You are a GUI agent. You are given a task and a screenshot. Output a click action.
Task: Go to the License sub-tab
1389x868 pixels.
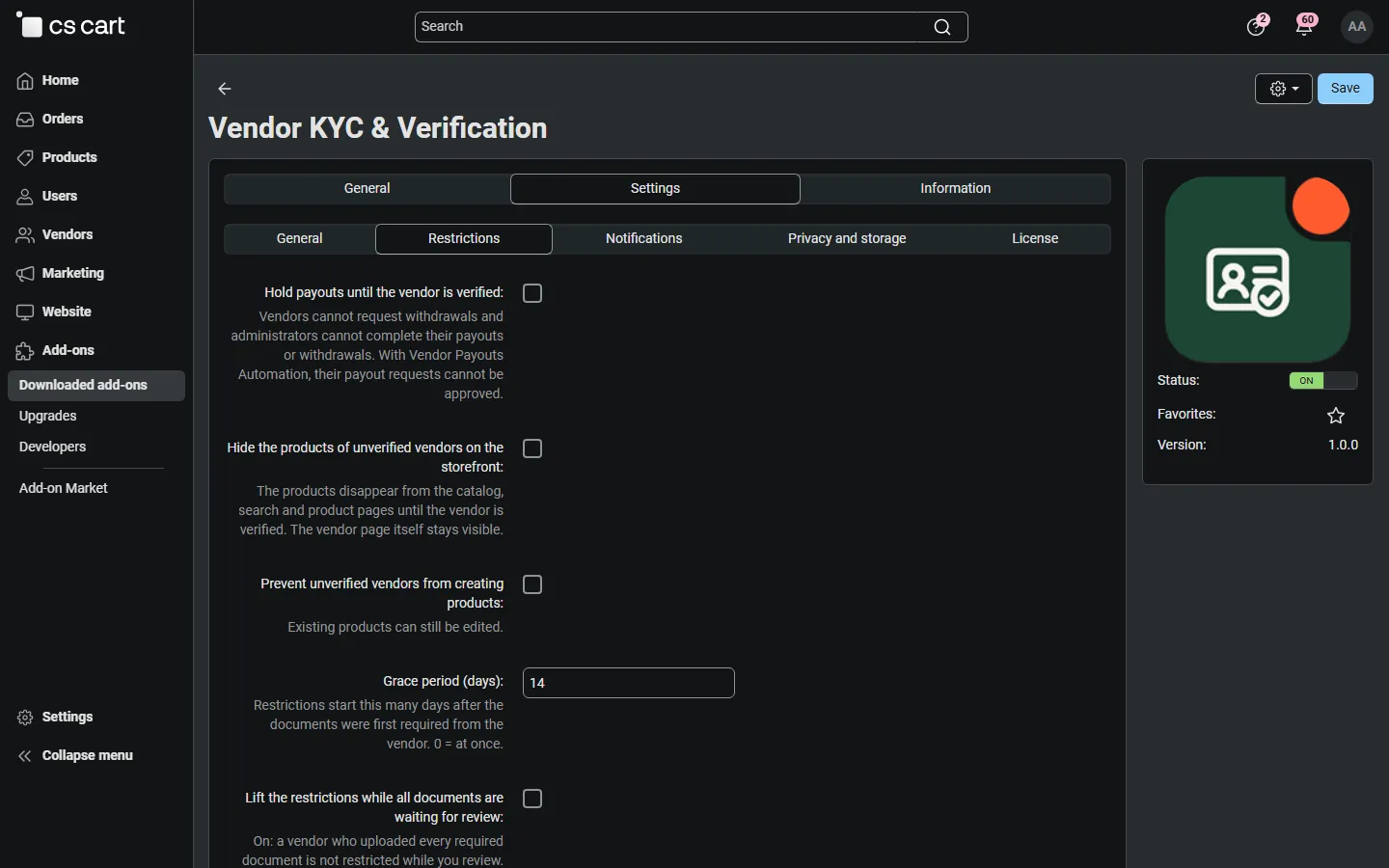coord(1035,239)
